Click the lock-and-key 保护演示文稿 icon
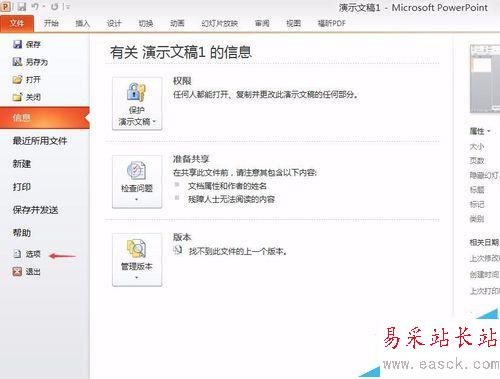Image resolution: width=500 pixels, height=379 pixels. click(x=136, y=92)
